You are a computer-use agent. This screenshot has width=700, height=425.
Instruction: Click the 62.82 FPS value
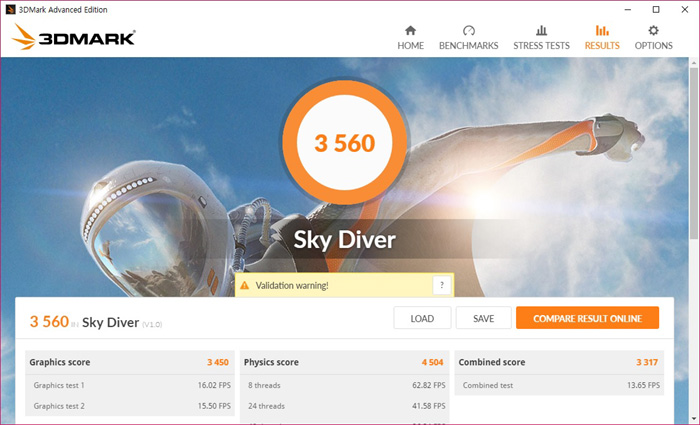point(429,385)
